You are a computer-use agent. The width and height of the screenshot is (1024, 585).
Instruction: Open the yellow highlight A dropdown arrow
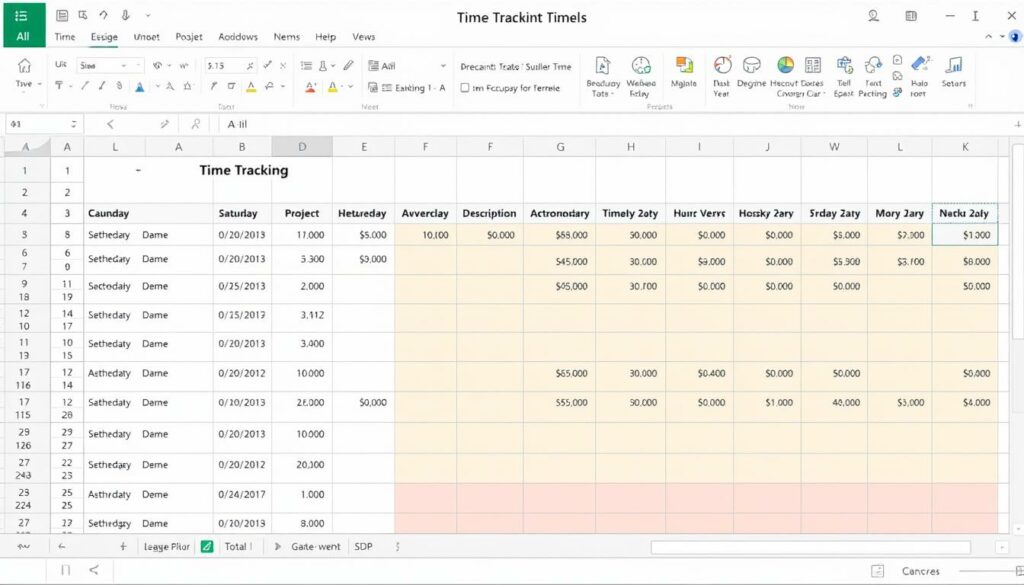tap(351, 86)
